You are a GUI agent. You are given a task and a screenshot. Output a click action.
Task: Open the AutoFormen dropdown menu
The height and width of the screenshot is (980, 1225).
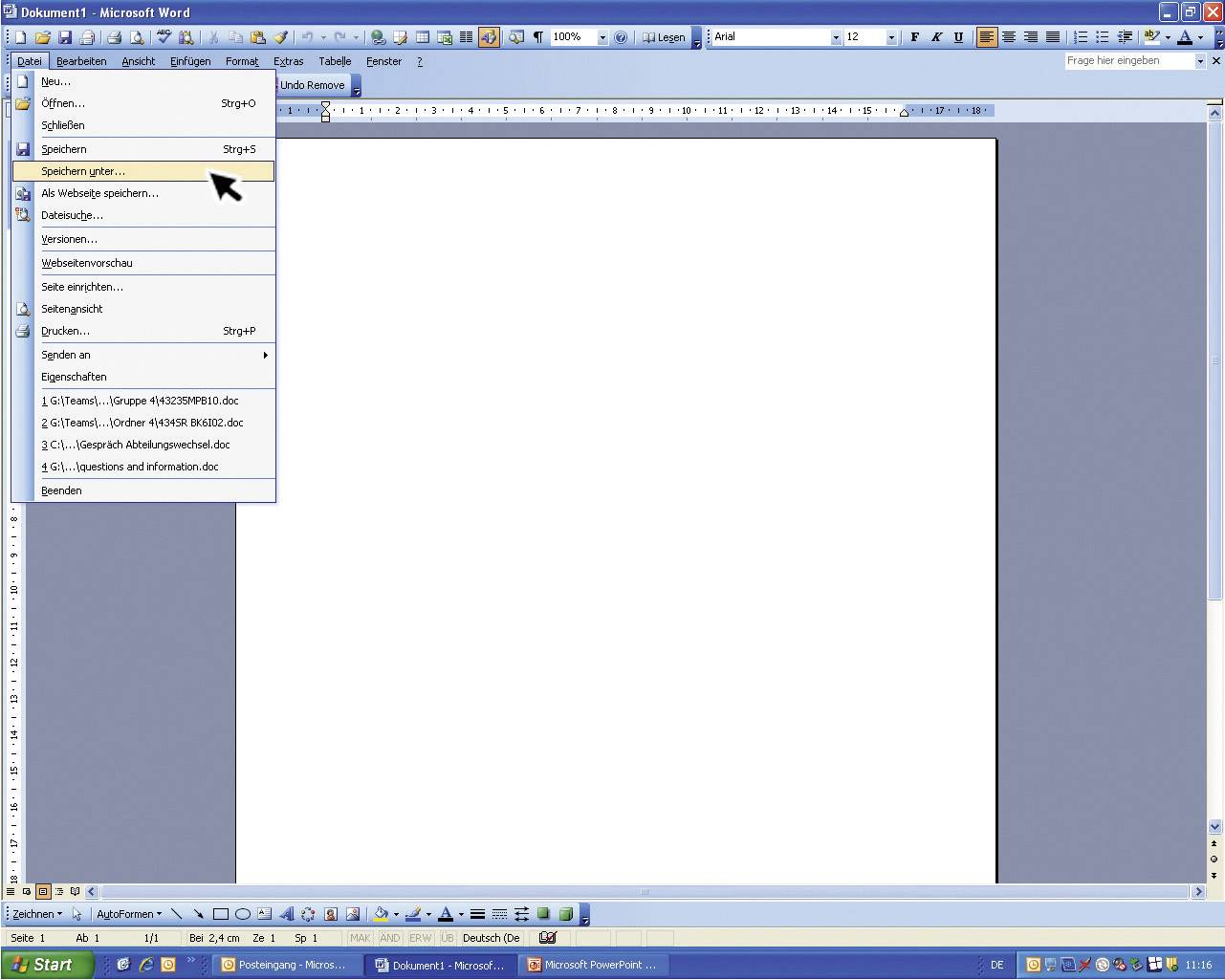tap(129, 914)
